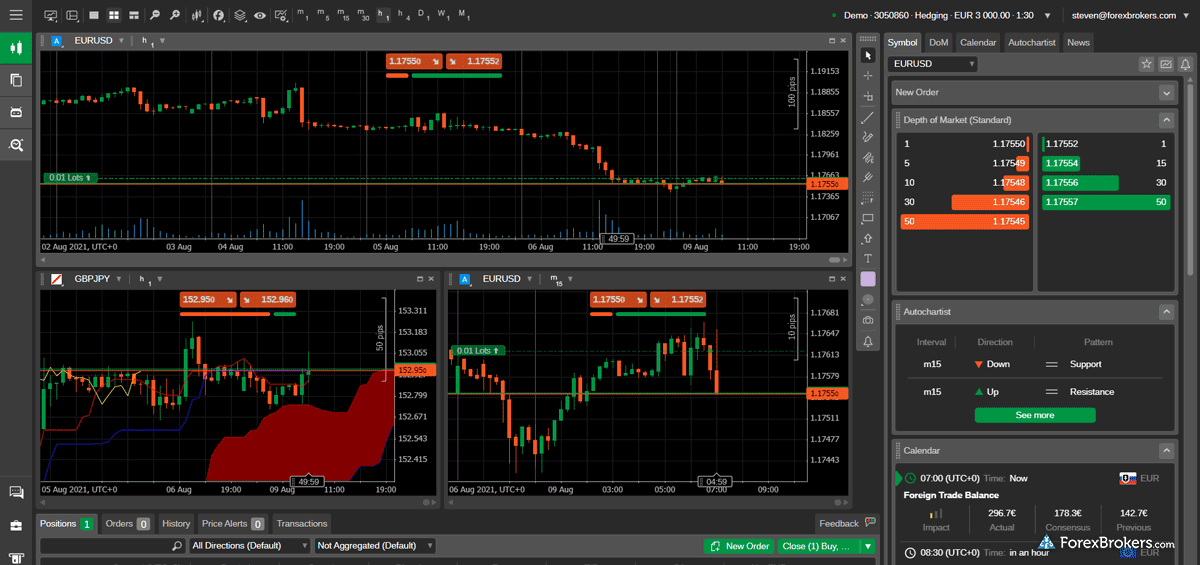Screen dimensions: 1200x565
Task: Add EURUSD to favorites with star icon
Action: (x=1147, y=64)
